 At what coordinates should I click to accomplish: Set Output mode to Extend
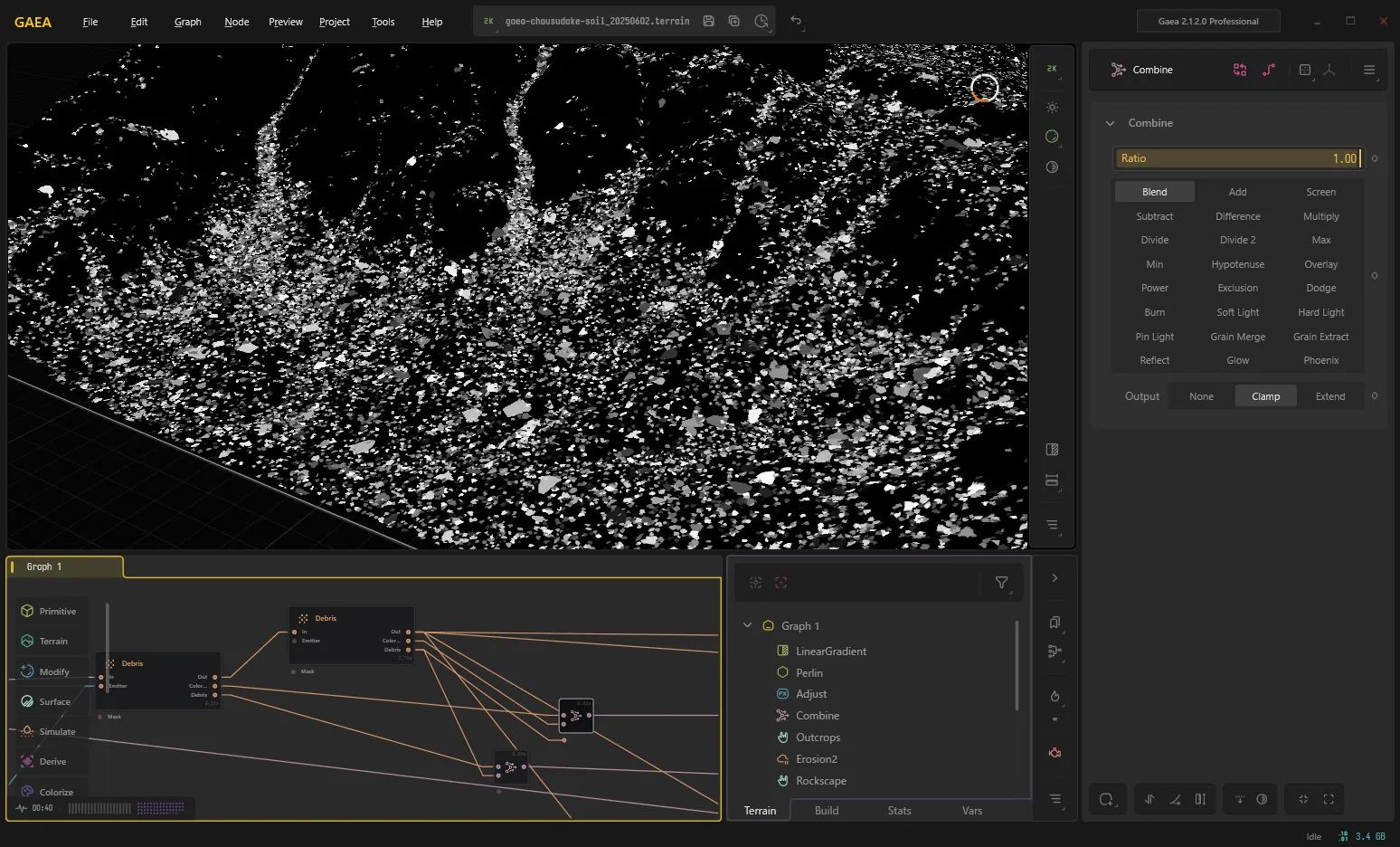tap(1329, 396)
